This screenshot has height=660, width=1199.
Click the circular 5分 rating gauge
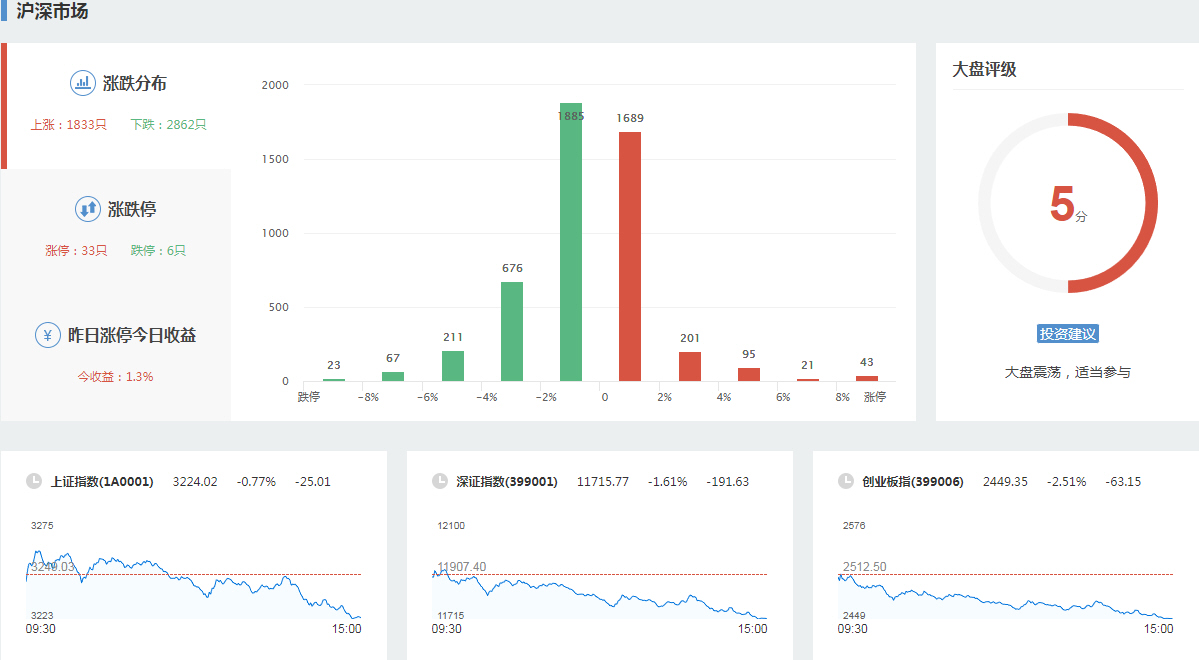coord(1067,203)
